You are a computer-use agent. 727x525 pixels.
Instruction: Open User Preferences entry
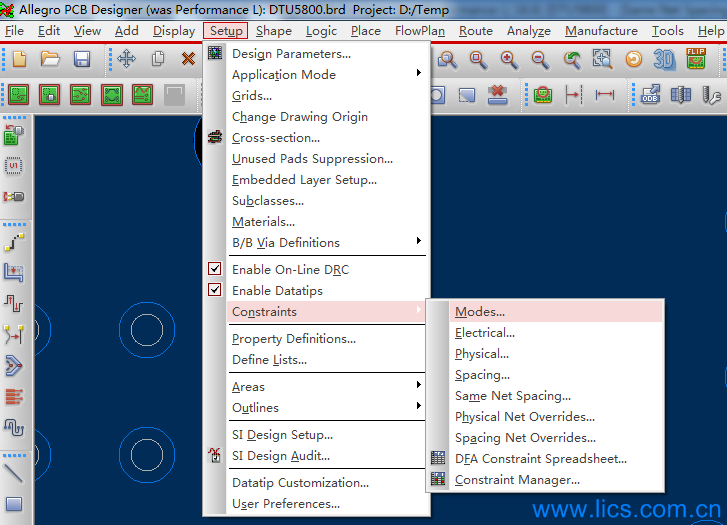tap(327, 504)
